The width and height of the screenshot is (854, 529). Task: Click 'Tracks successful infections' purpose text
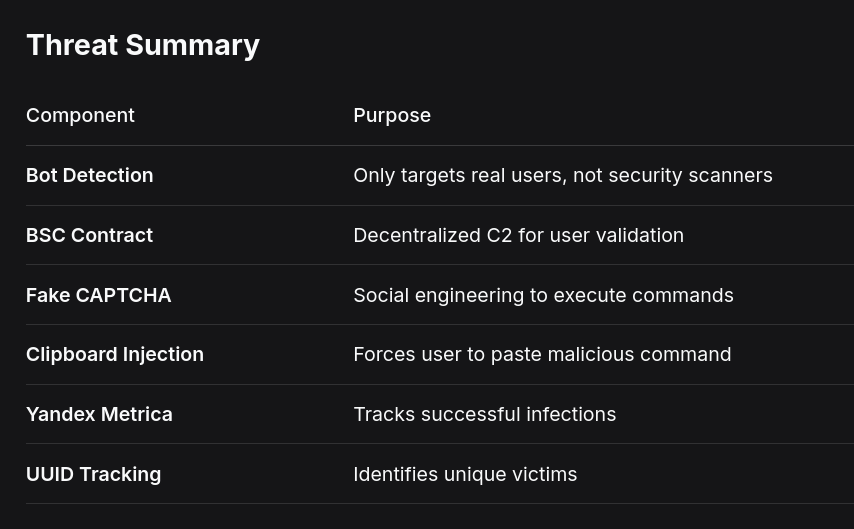click(x=485, y=415)
